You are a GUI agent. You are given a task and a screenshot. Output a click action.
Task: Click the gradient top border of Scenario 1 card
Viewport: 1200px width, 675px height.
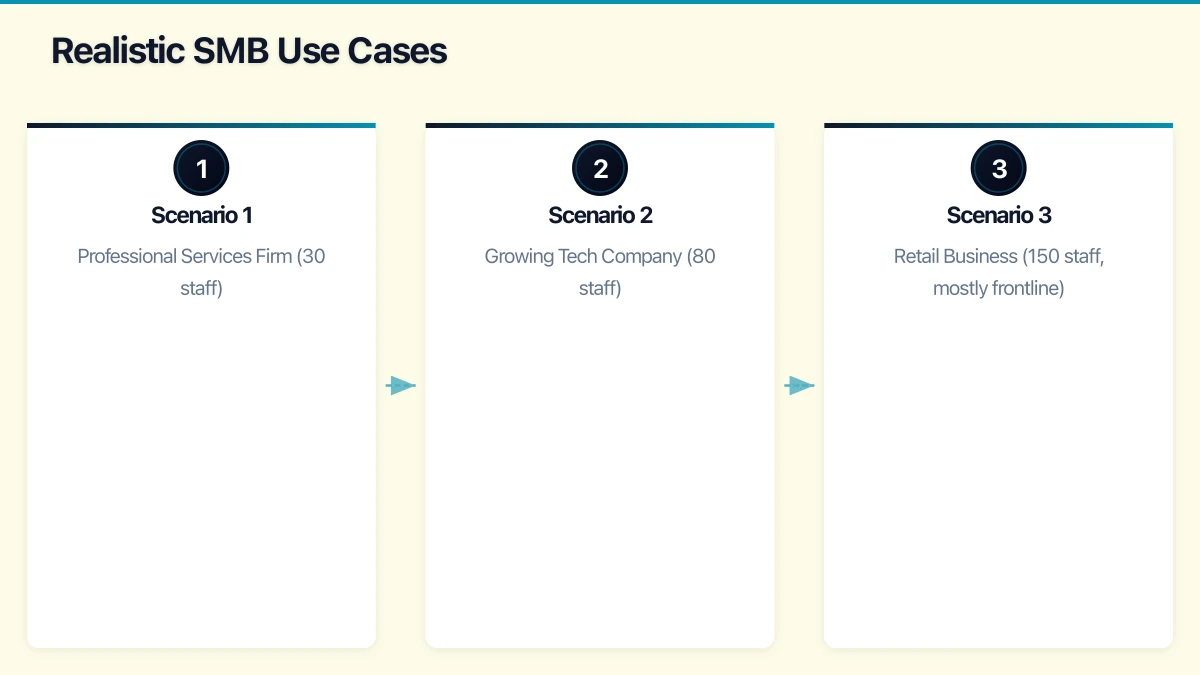tap(201, 125)
